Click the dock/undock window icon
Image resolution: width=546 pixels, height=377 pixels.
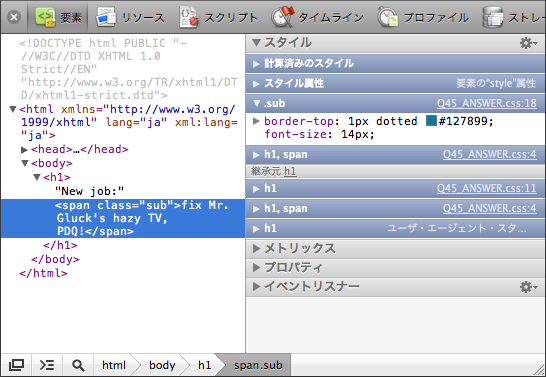click(16, 365)
